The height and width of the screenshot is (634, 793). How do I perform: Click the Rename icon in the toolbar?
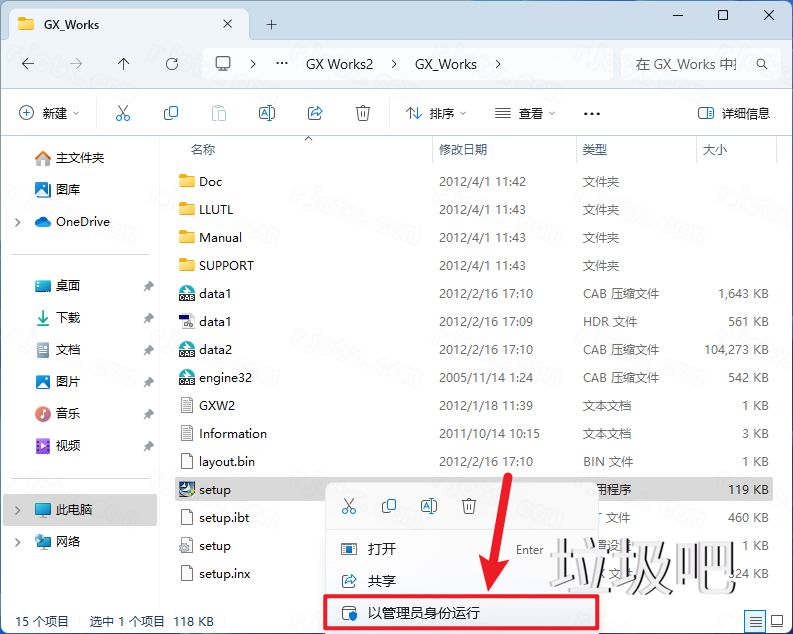point(267,113)
